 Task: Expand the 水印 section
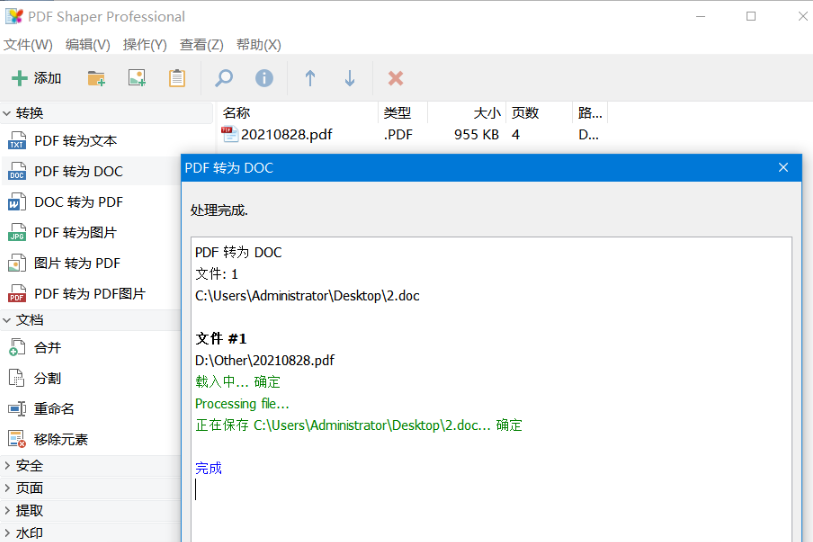(7, 533)
